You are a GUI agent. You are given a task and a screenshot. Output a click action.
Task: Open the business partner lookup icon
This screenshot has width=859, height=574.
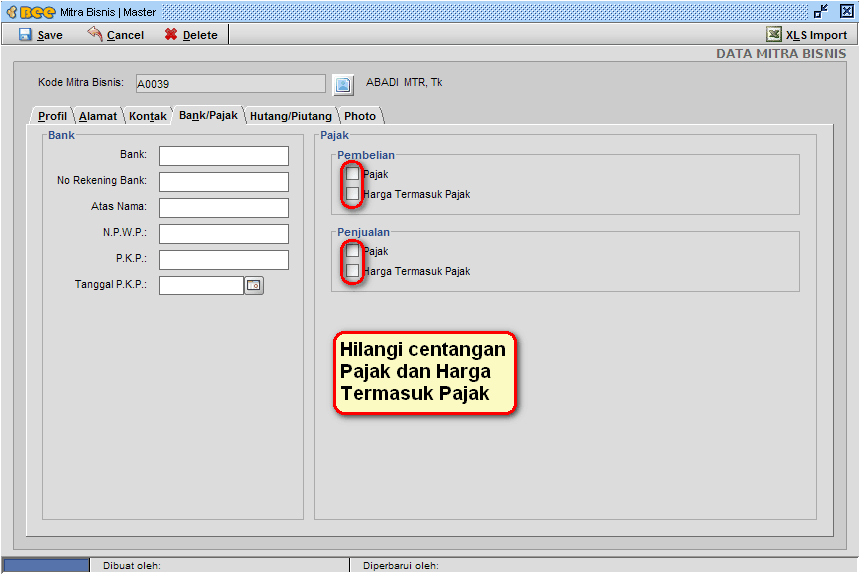343,84
